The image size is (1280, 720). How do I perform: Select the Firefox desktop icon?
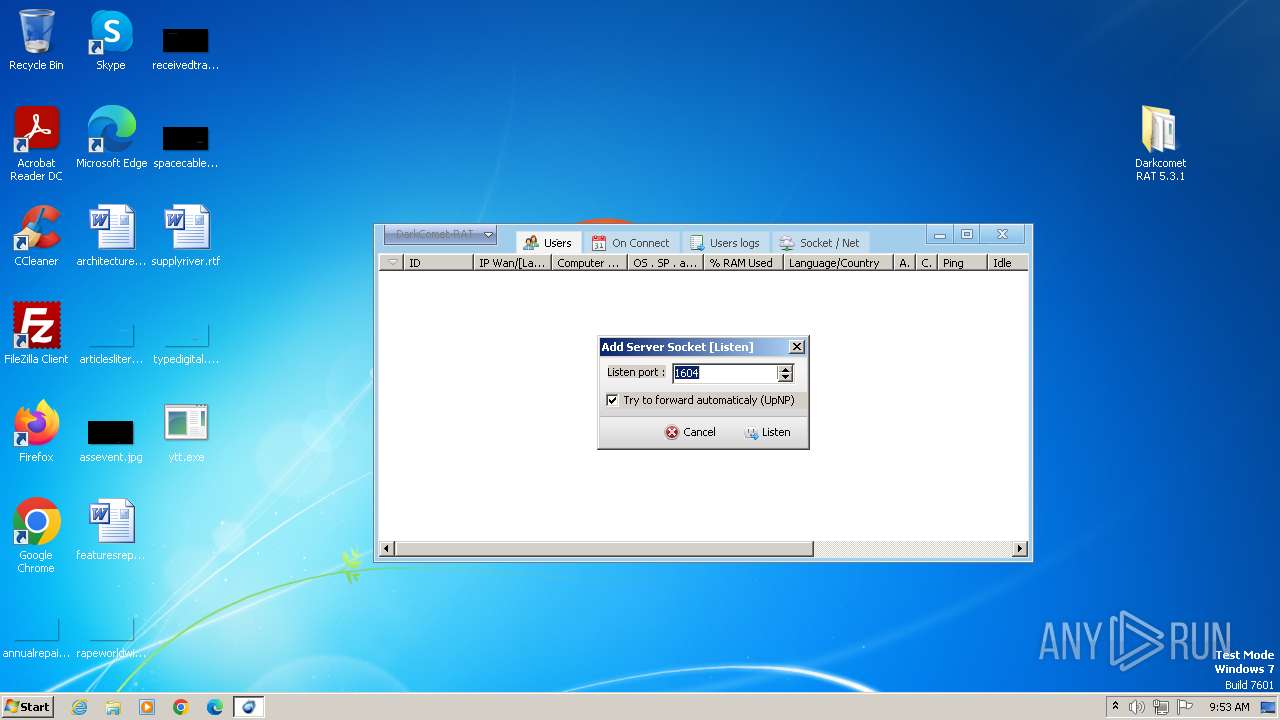[x=36, y=431]
